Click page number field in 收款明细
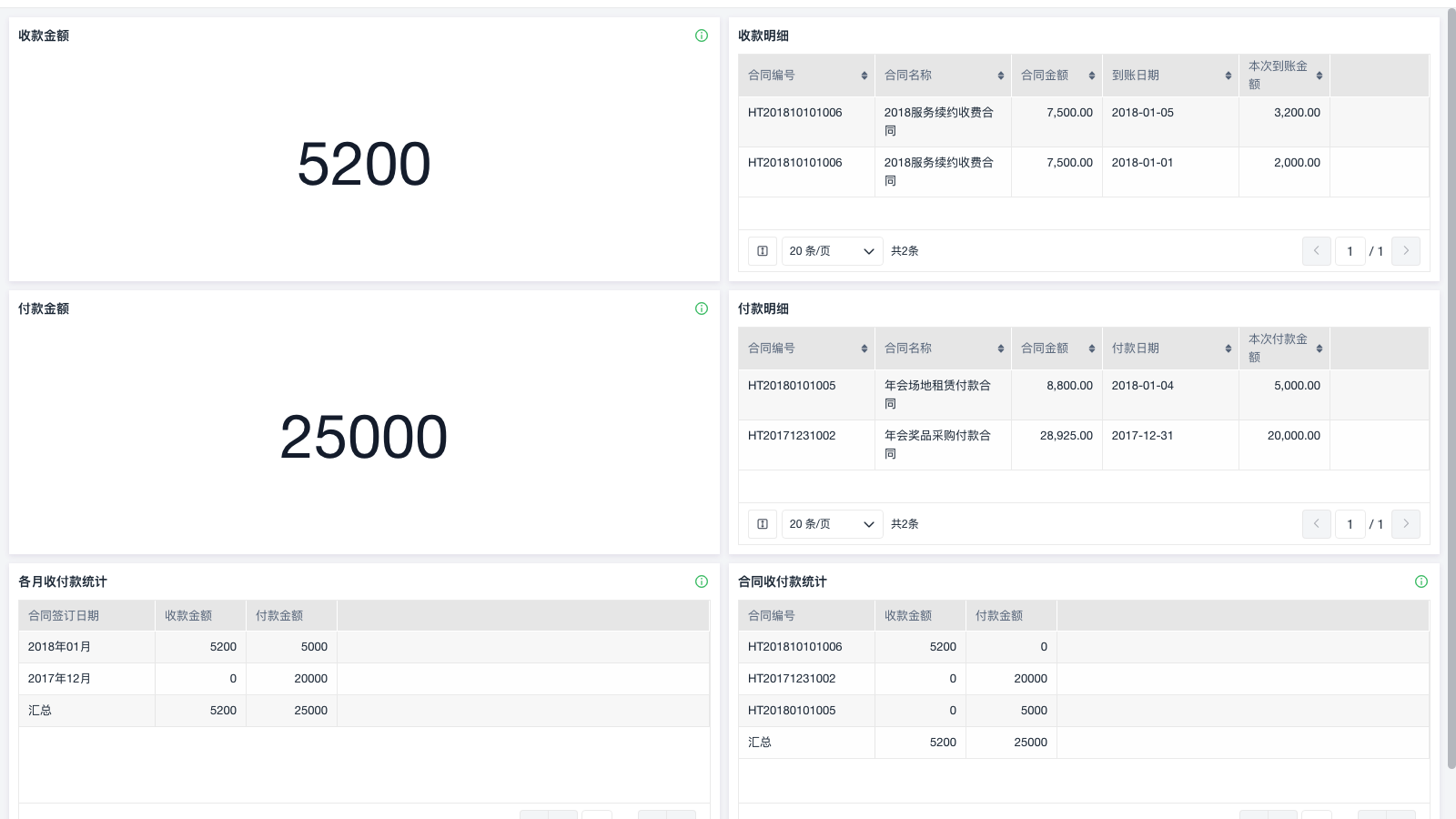The width and height of the screenshot is (1456, 819). [x=1350, y=251]
